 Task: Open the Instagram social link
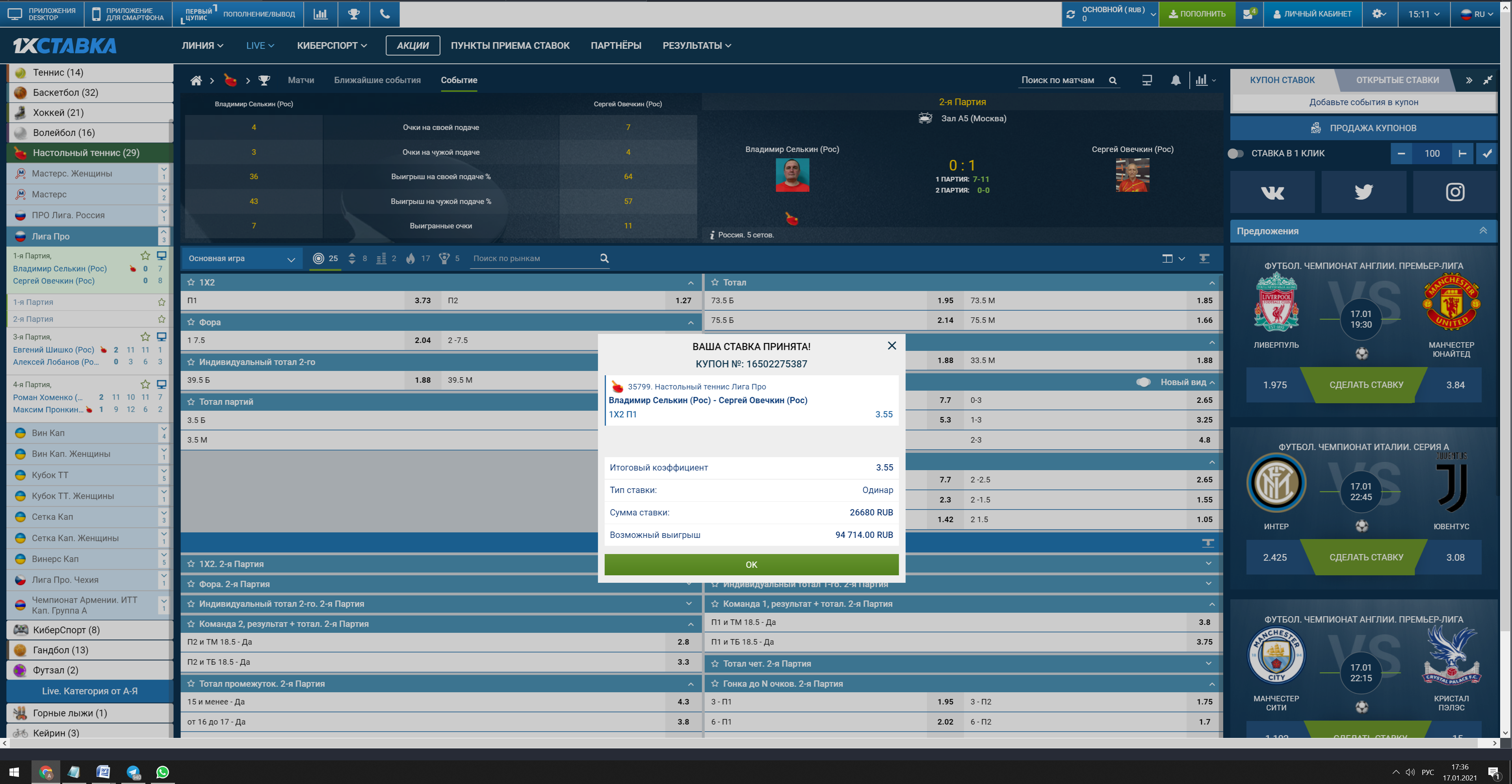pos(1454,192)
